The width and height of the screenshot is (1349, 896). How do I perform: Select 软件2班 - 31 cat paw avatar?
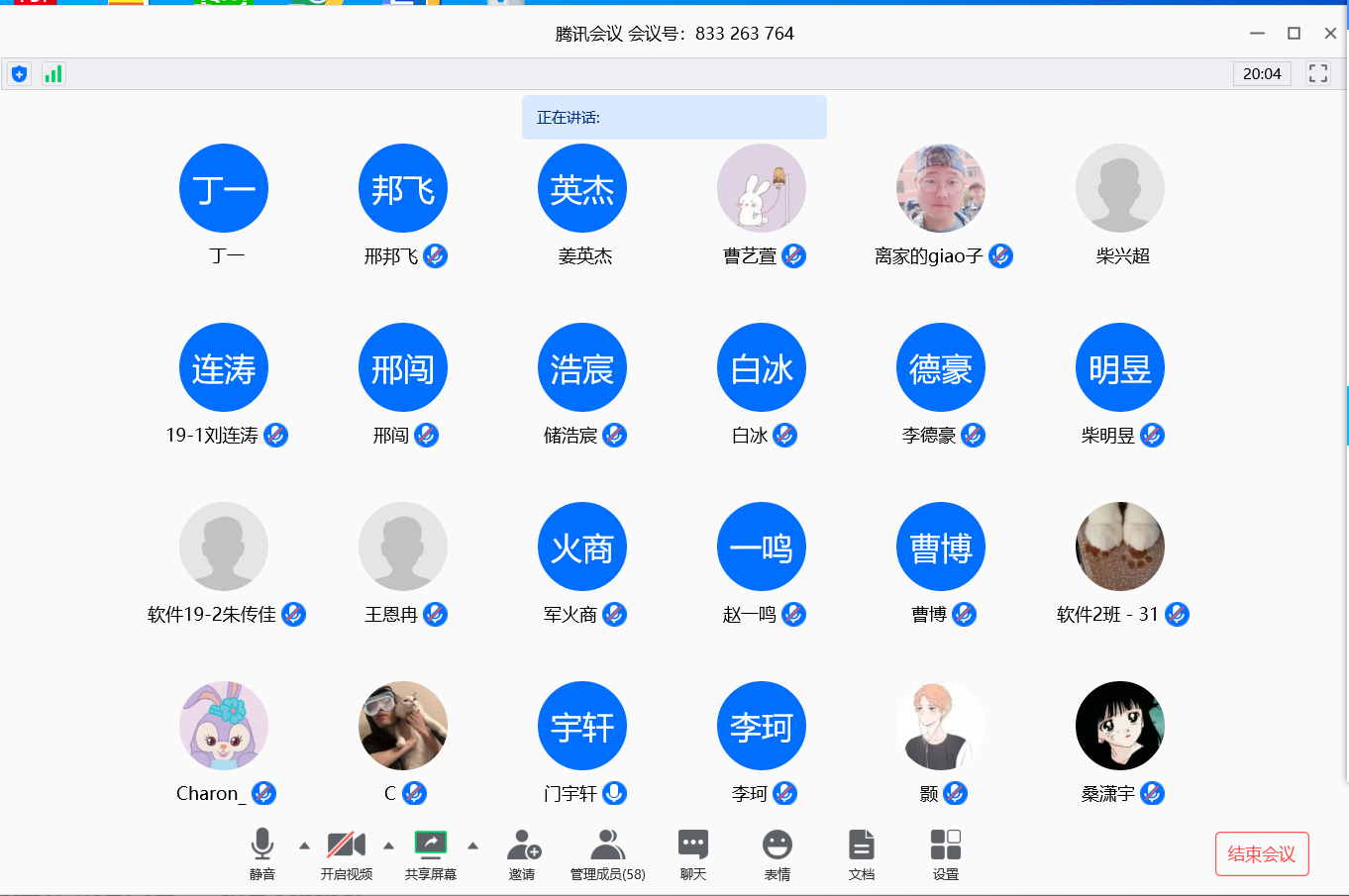pyautogui.click(x=1120, y=547)
